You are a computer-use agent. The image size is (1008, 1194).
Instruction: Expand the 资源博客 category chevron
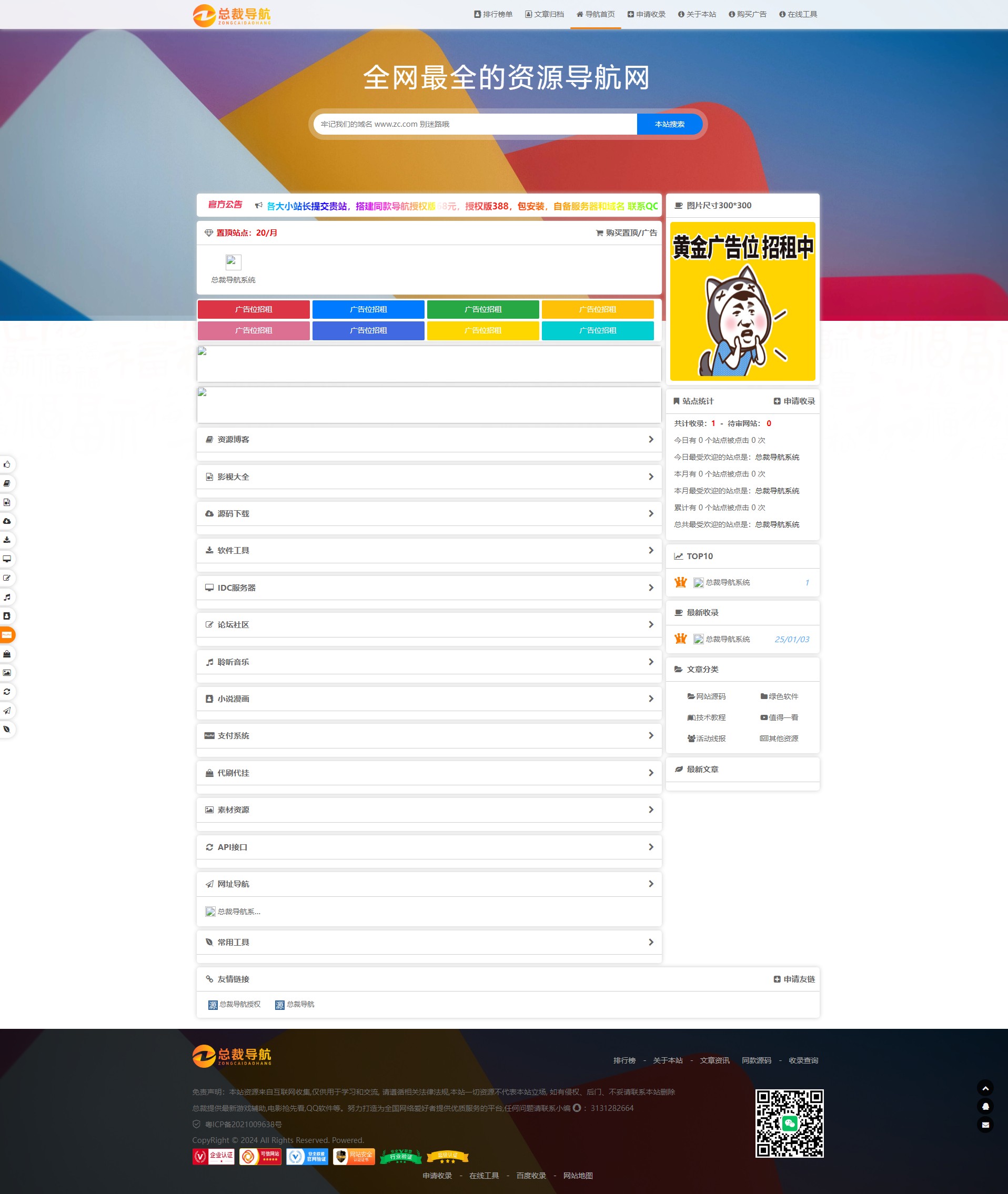pyautogui.click(x=651, y=439)
